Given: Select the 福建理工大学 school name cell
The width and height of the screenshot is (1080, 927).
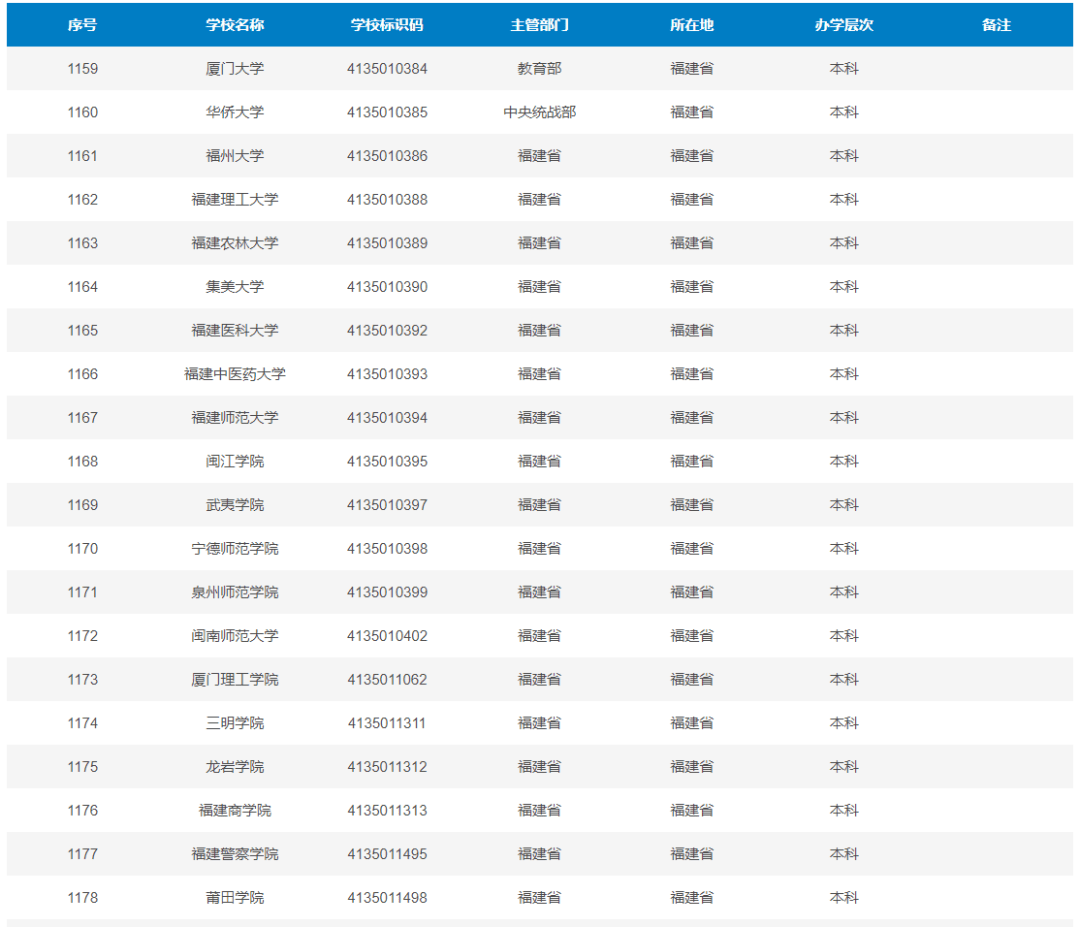Looking at the screenshot, I should pyautogui.click(x=235, y=200).
